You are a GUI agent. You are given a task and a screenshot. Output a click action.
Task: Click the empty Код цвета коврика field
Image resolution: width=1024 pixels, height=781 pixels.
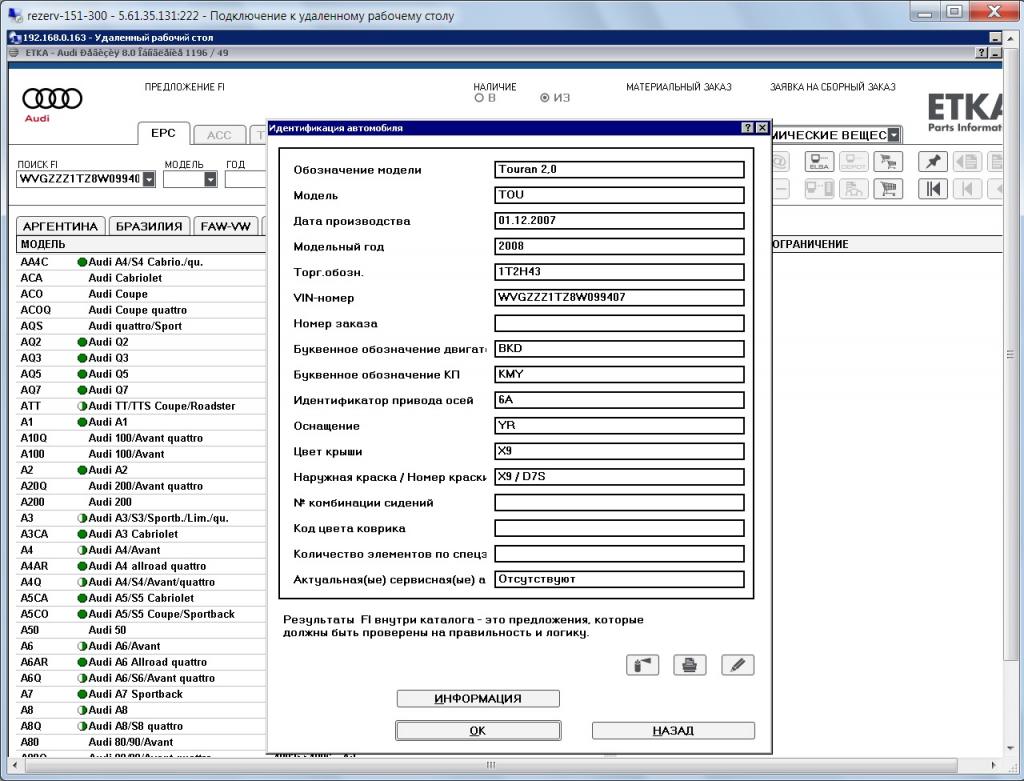pos(619,528)
